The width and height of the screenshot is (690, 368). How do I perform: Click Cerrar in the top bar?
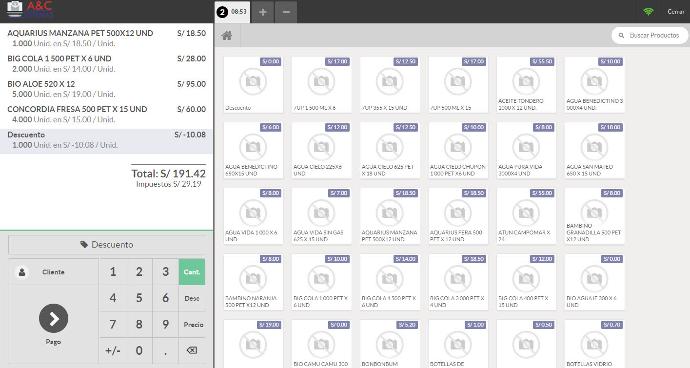pos(675,11)
